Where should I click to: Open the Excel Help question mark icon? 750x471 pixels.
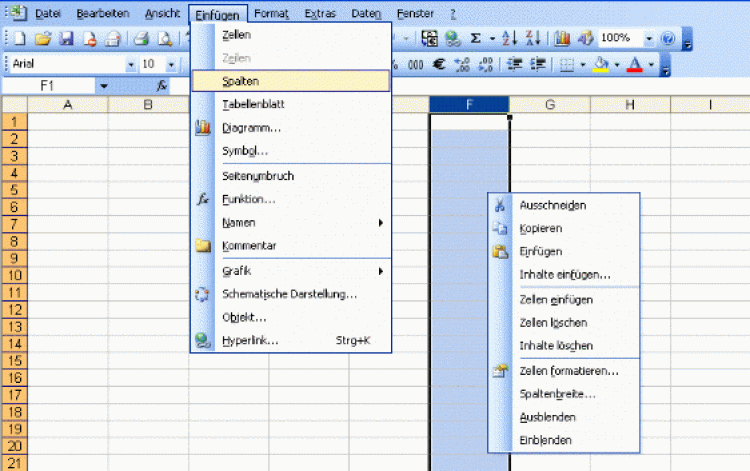(x=669, y=39)
